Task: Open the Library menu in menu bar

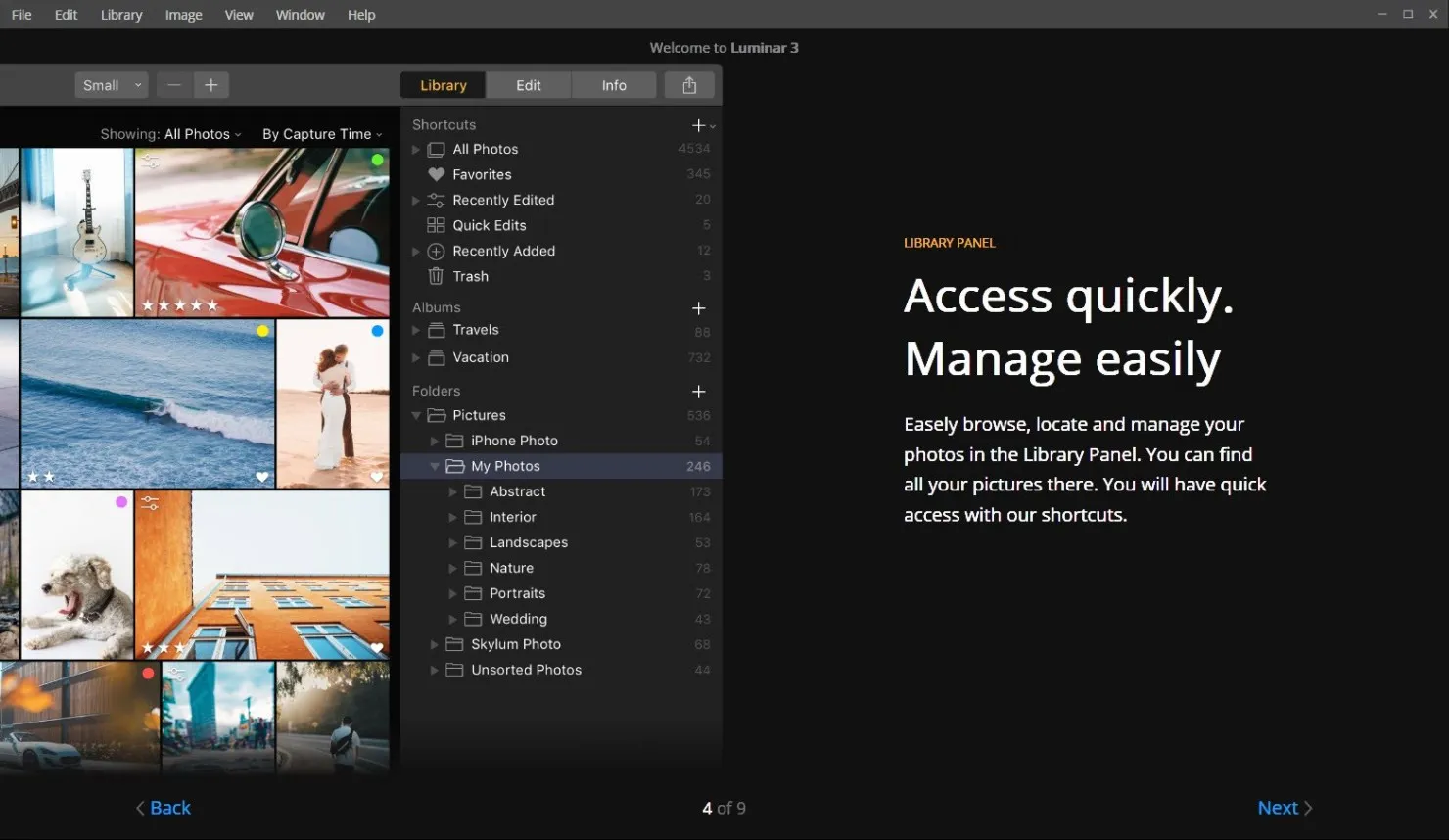Action: pos(121,15)
